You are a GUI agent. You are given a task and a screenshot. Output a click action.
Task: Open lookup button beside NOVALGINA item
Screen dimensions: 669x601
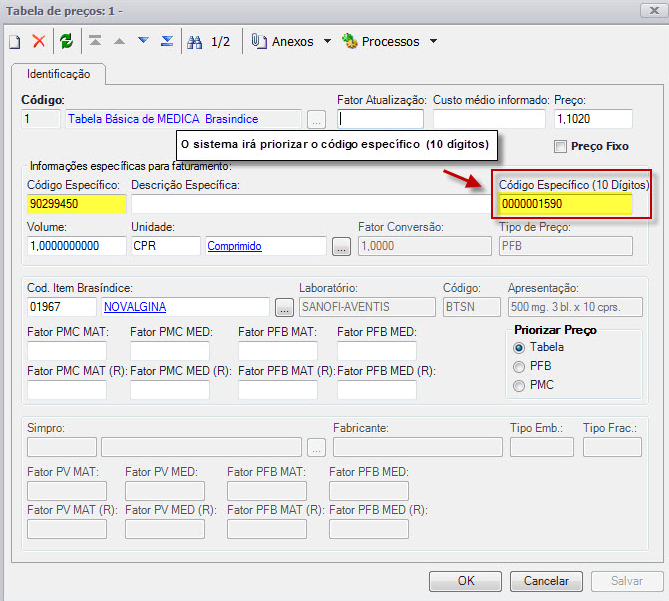click(x=284, y=307)
